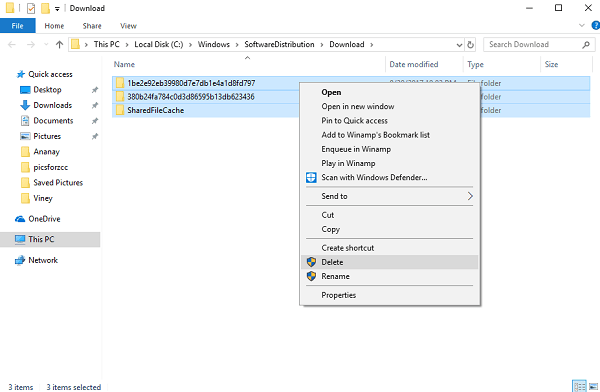Click Local Disk (C:) breadcrumb
Viewport: 600px width, 392px height.
click(x=158, y=44)
